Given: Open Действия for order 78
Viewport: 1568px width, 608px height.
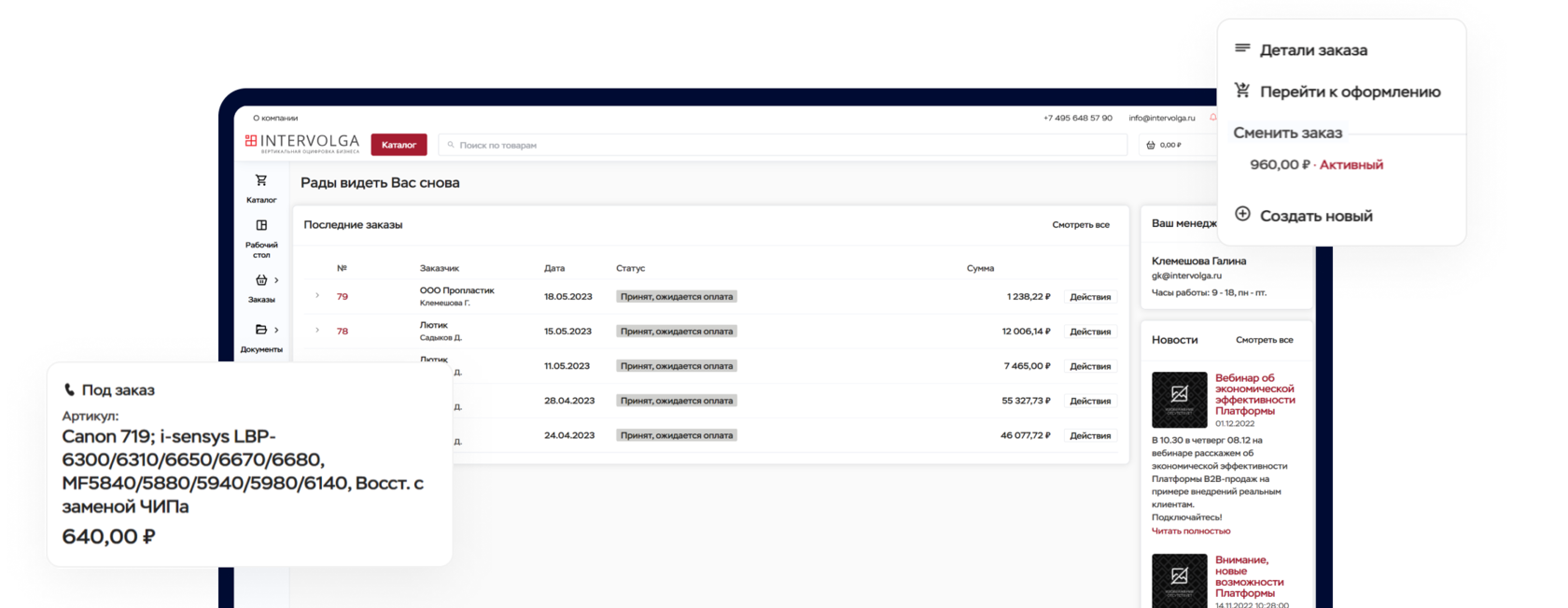Looking at the screenshot, I should [1090, 332].
